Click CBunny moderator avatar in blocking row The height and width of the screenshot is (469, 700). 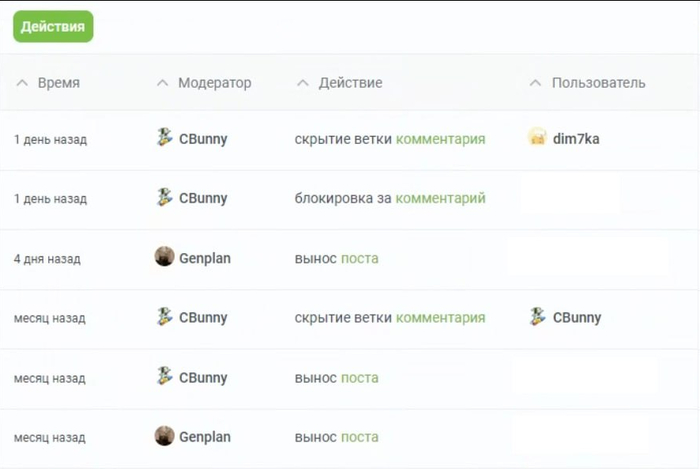(165, 198)
